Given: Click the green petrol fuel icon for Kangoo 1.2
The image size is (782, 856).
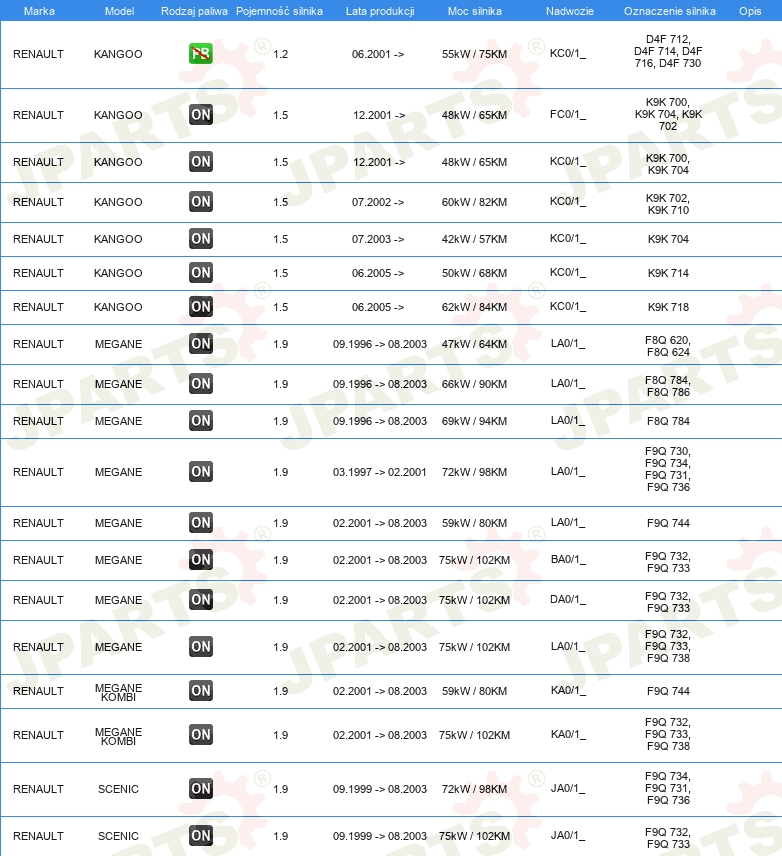Looking at the screenshot, I should [200, 54].
